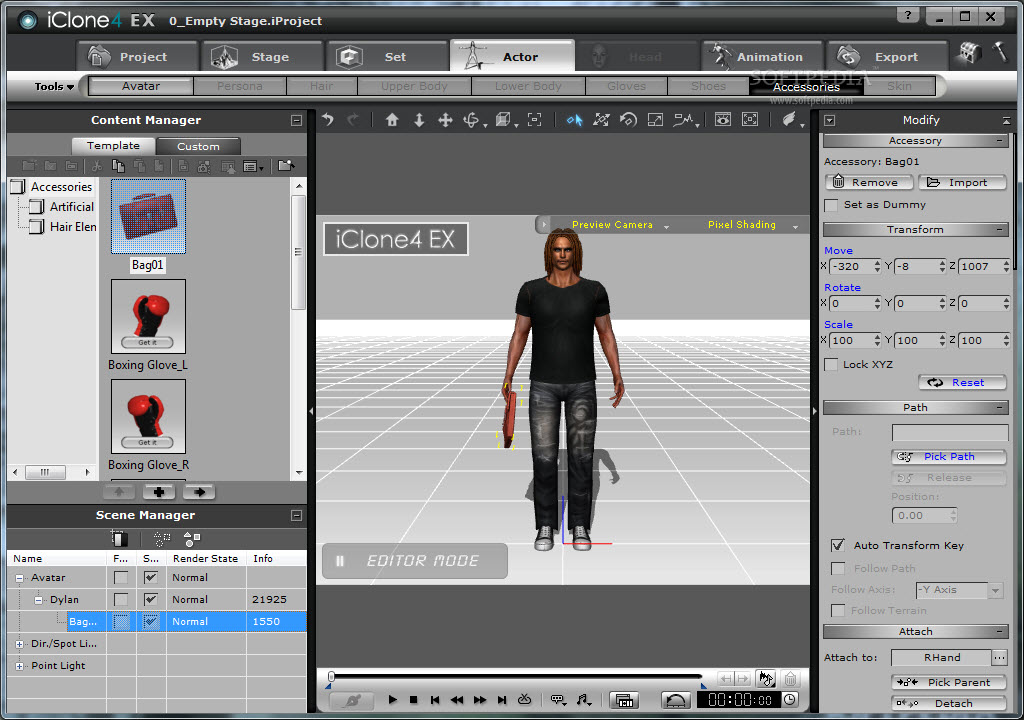Open the cube view mode icon
The width and height of the screenshot is (1024, 720).
tap(503, 120)
